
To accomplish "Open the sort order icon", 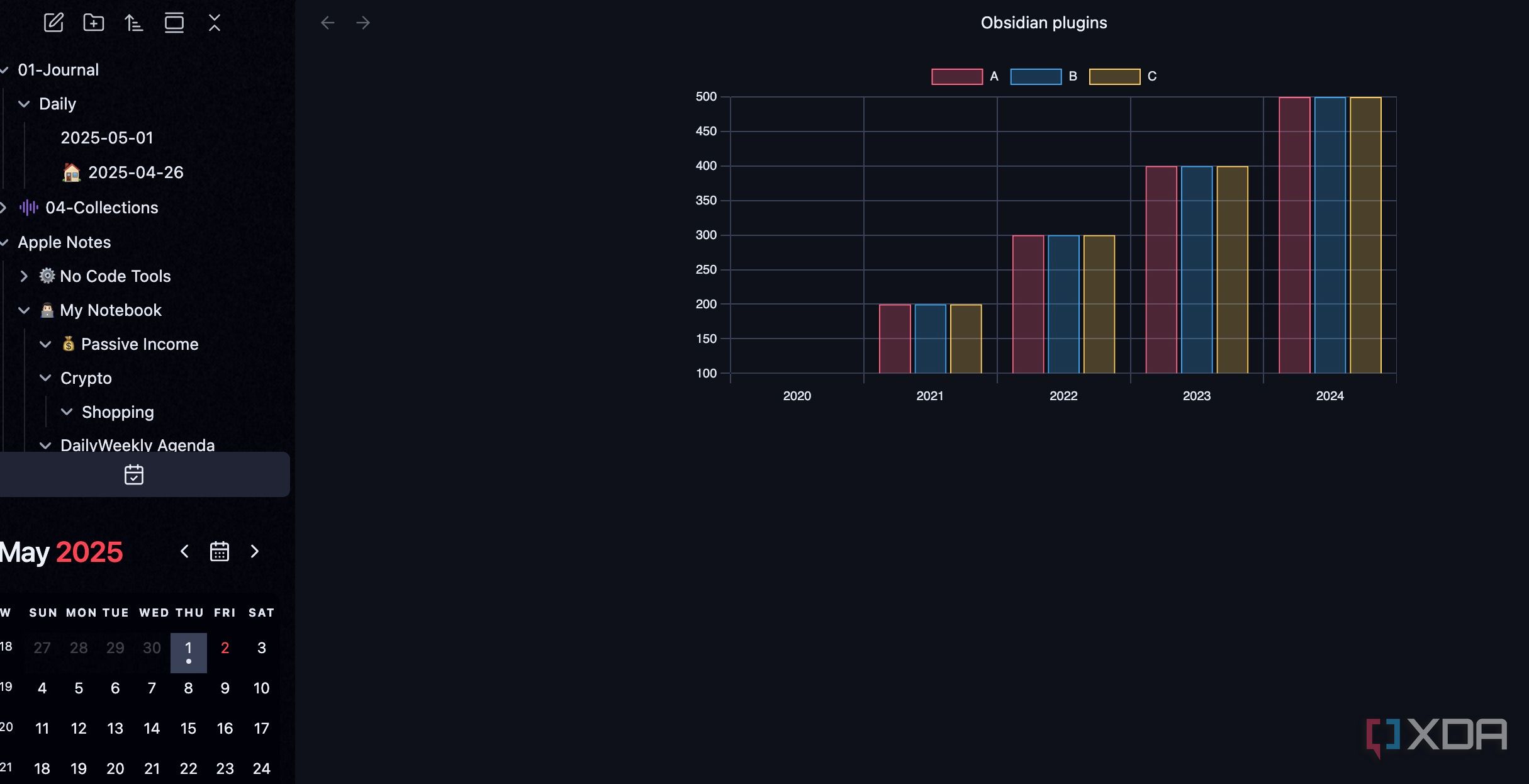I will click(x=133, y=23).
